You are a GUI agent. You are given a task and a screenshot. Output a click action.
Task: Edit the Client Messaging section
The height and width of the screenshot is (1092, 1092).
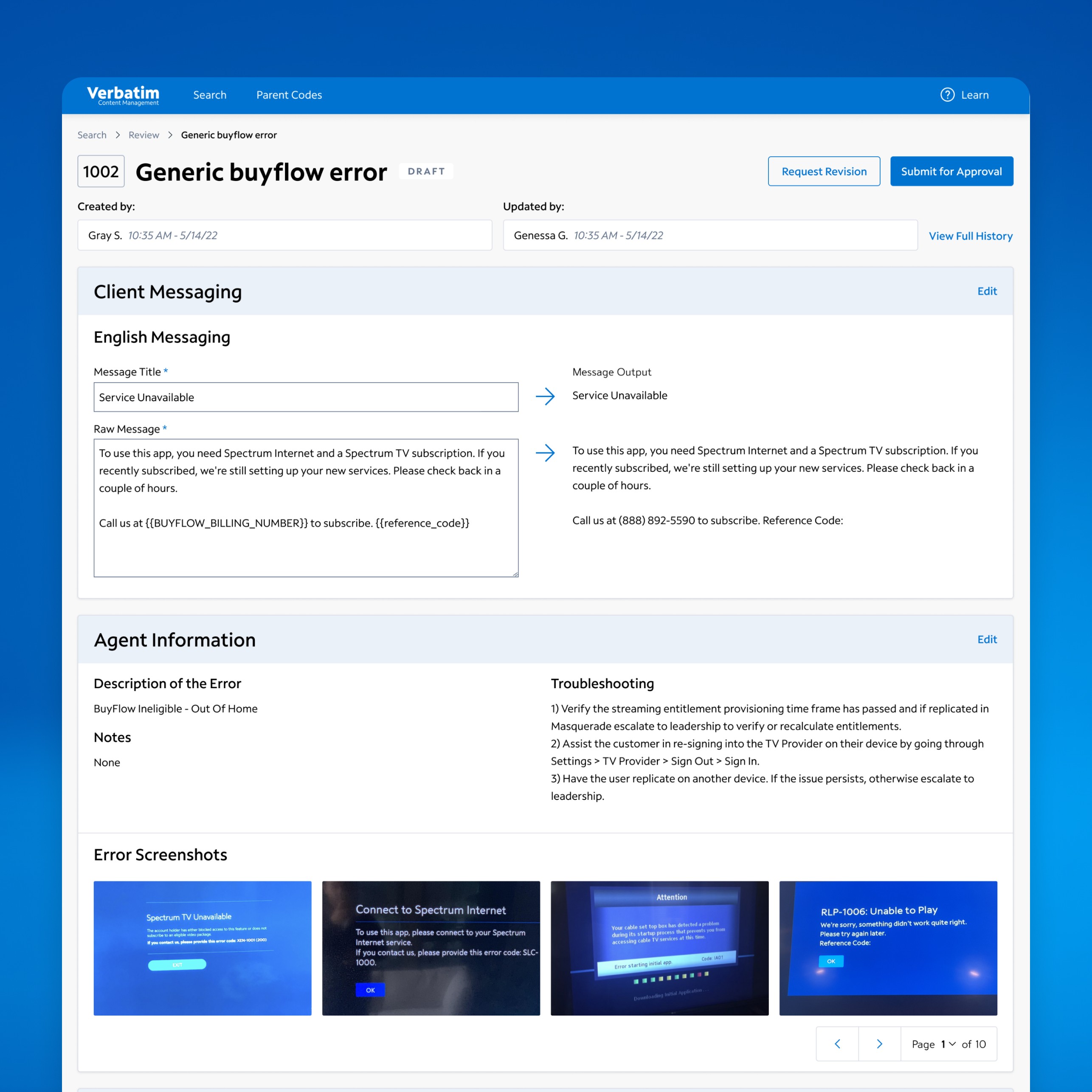tap(986, 291)
